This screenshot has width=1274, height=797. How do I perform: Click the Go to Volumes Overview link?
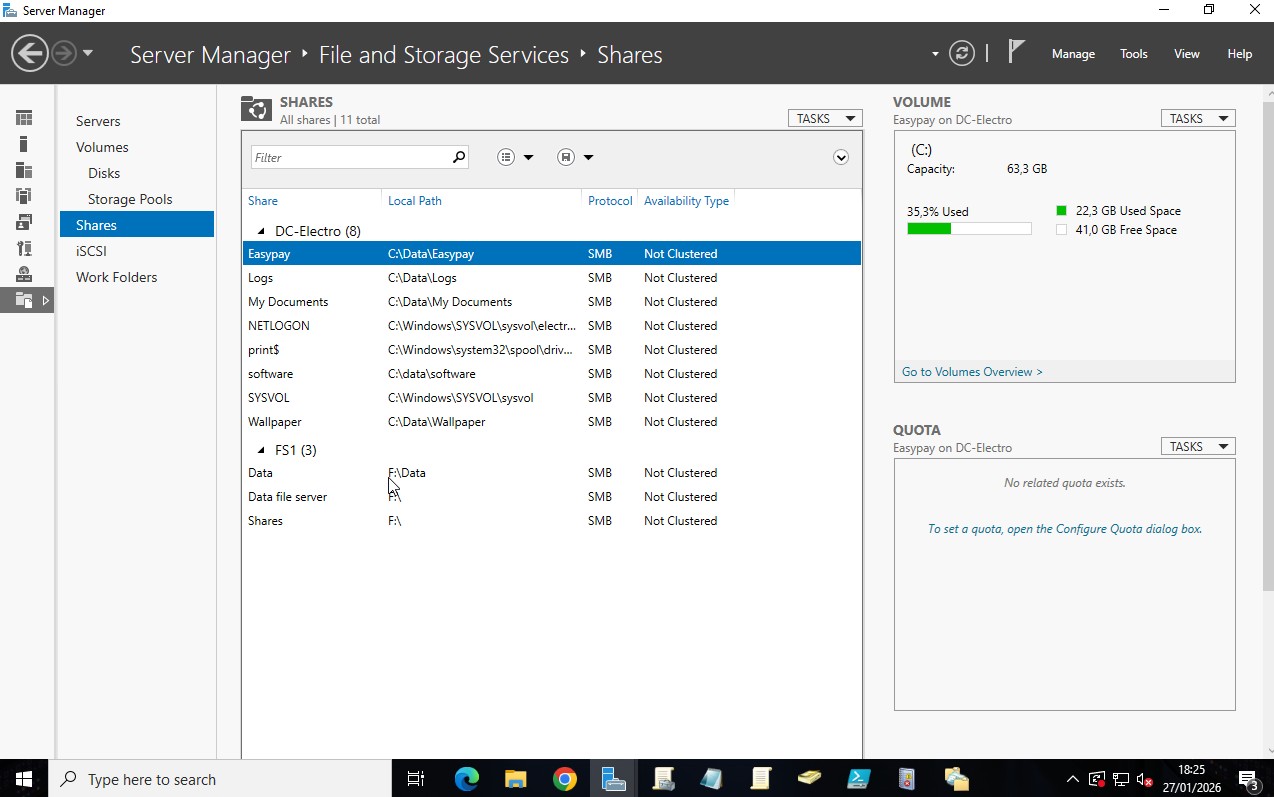(x=972, y=372)
